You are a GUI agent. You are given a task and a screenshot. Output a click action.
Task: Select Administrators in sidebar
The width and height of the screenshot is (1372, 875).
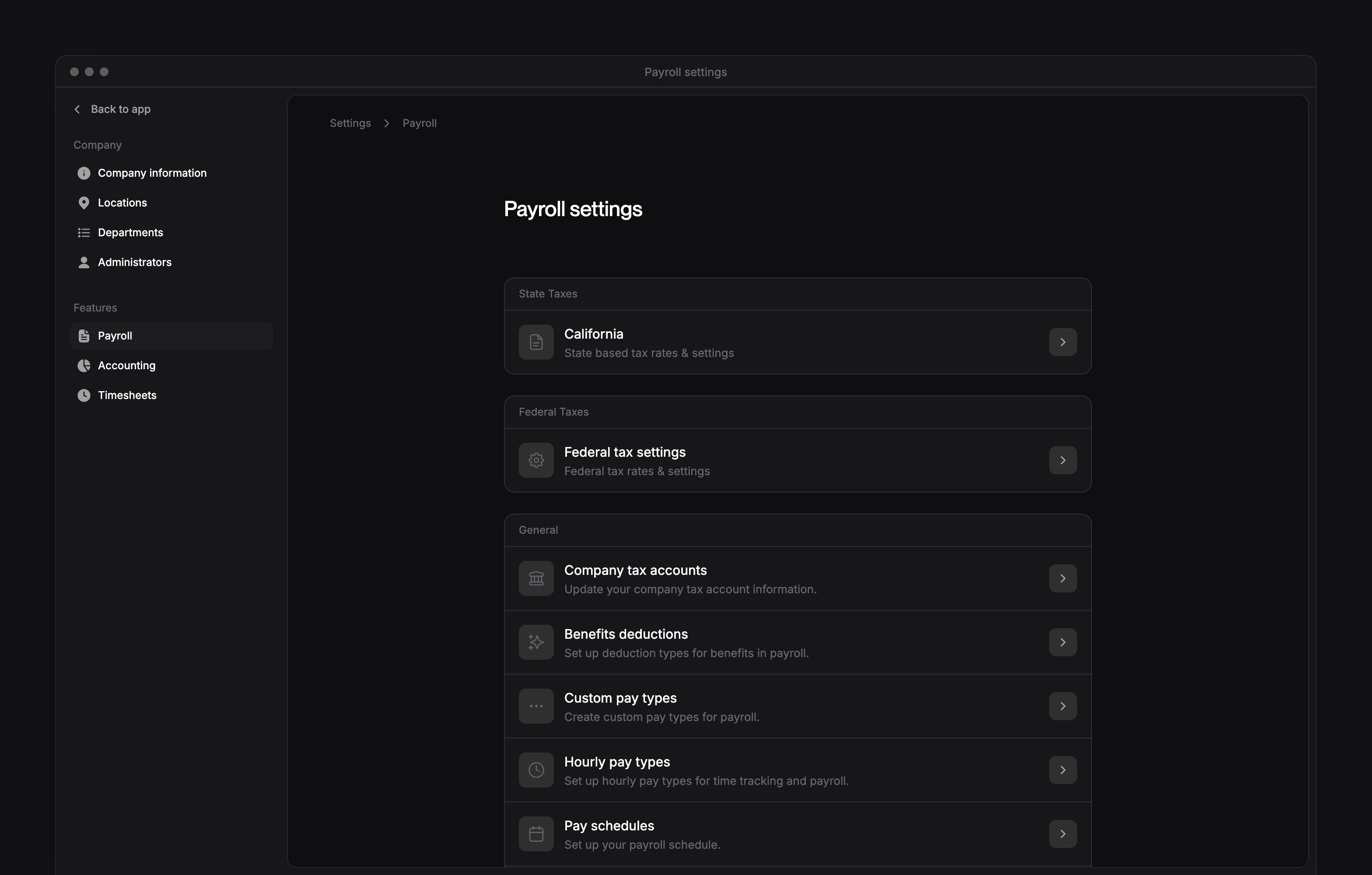[171, 262]
